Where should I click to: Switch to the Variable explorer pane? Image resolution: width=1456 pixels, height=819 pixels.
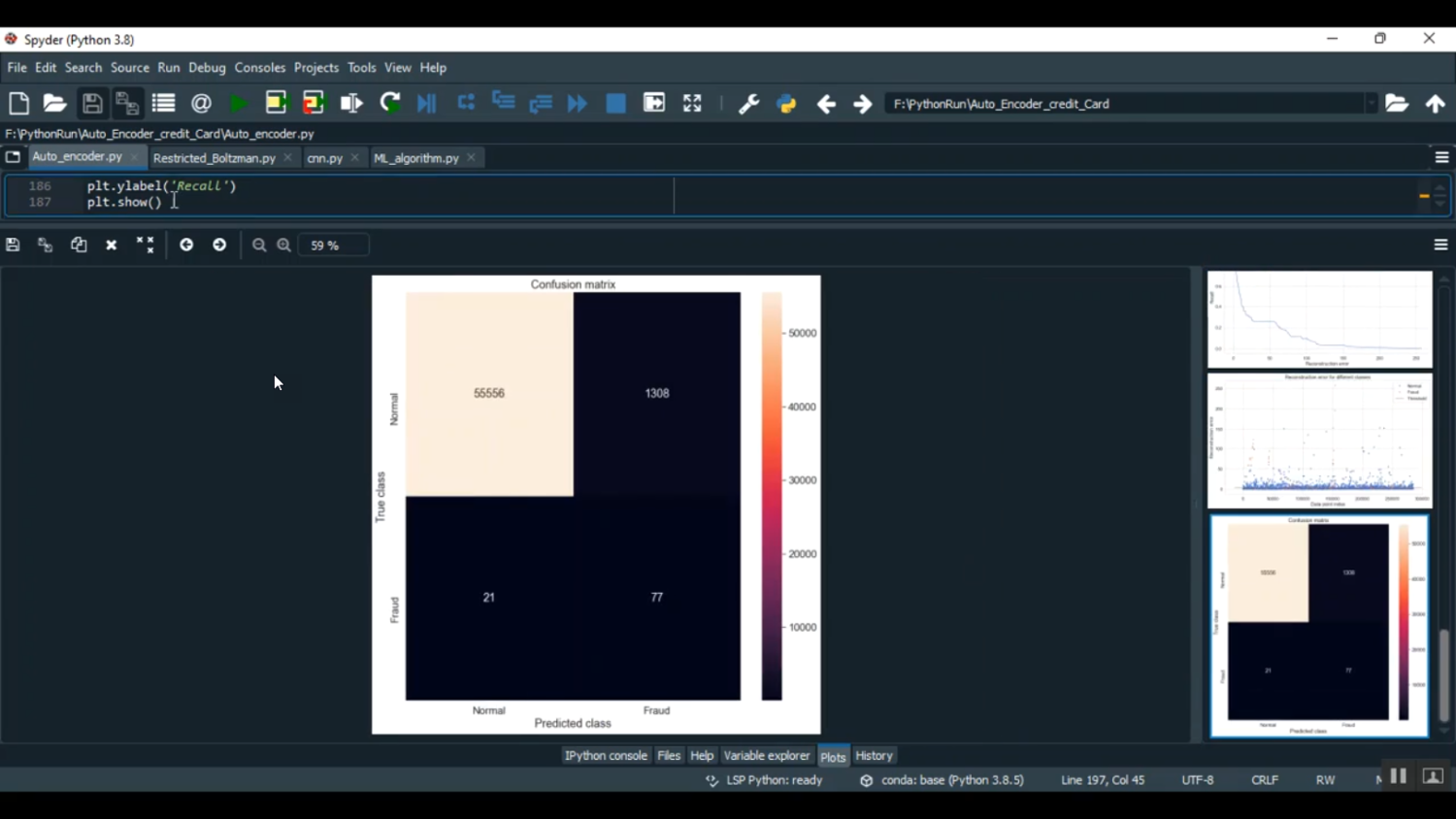pyautogui.click(x=766, y=756)
